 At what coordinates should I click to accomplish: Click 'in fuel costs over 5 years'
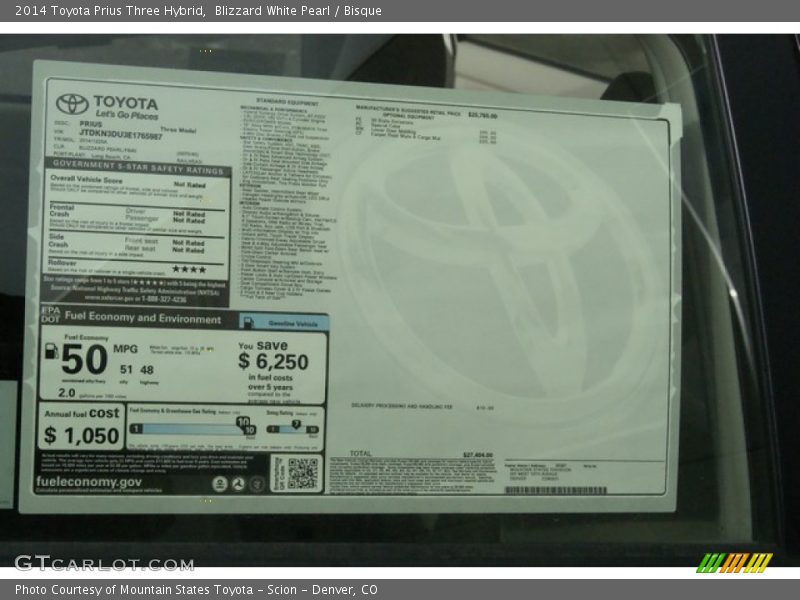point(270,382)
